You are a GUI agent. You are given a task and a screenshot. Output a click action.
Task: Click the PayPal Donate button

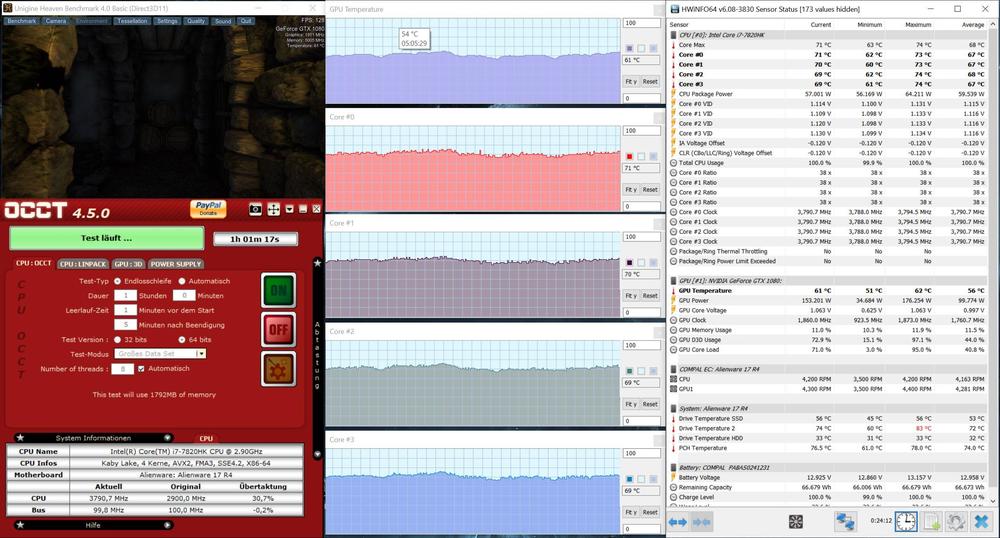click(209, 208)
